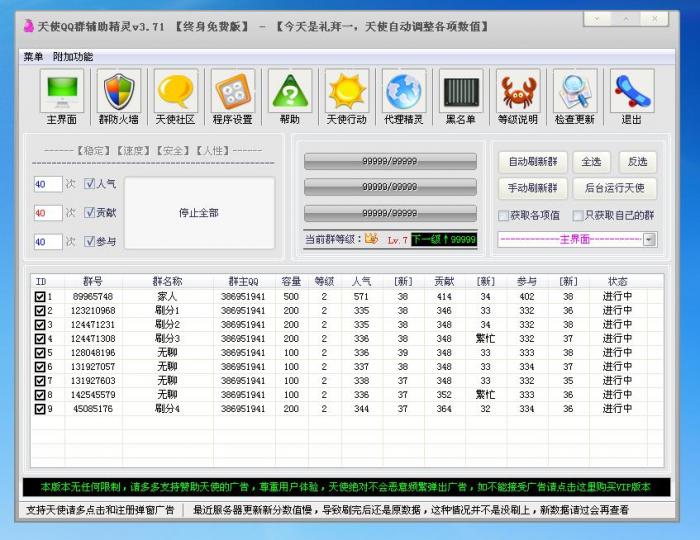Image resolution: width=700 pixels, height=540 pixels.
Task: Uncheck the row for group 123210968
Action: click(40, 311)
